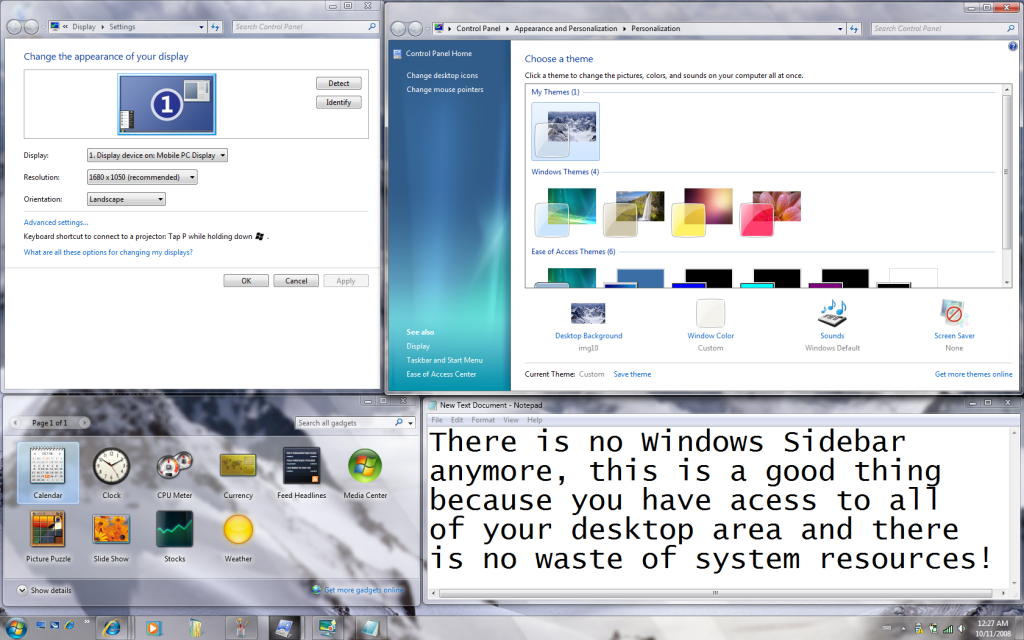This screenshot has height=640, width=1024.
Task: Refresh the Display Settings window address bar
Action: coord(215,27)
